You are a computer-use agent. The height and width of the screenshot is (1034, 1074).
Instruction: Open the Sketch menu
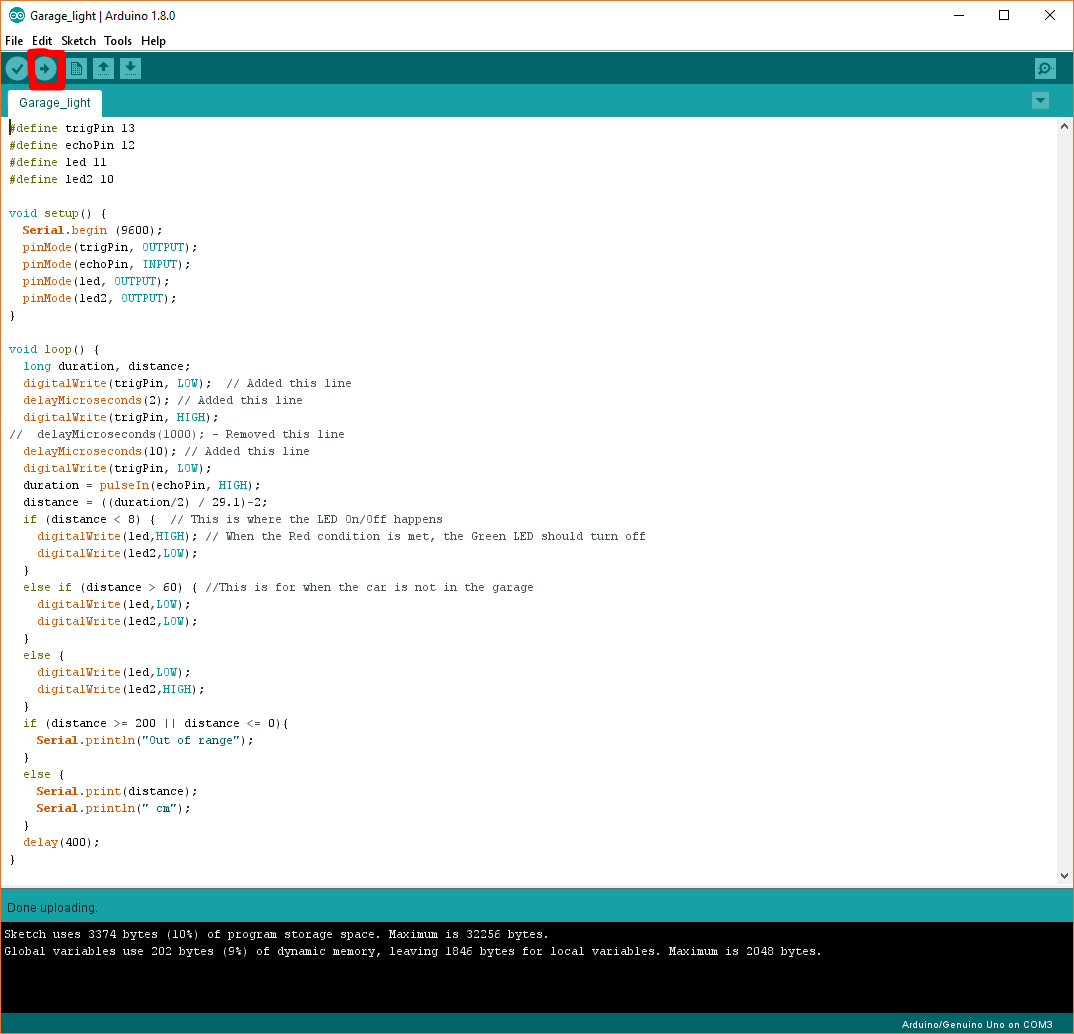click(x=78, y=41)
